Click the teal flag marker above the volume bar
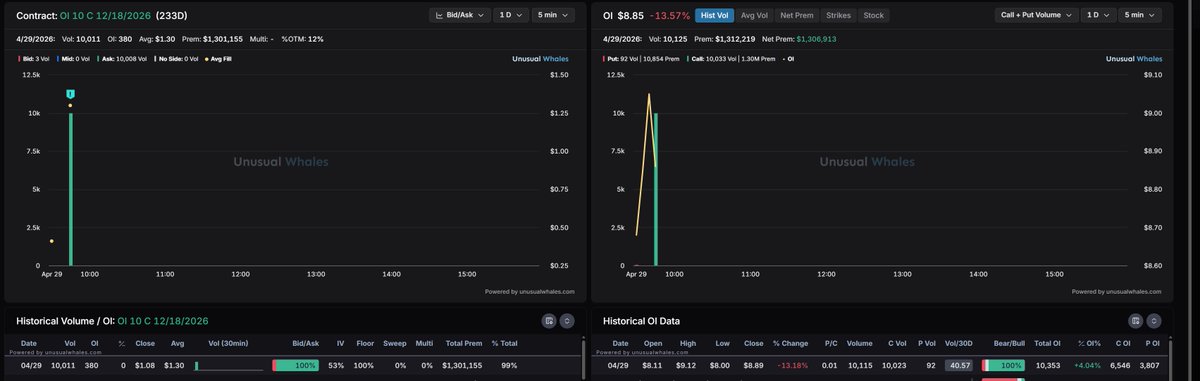Screen dimensions: 1200x381 [70, 94]
